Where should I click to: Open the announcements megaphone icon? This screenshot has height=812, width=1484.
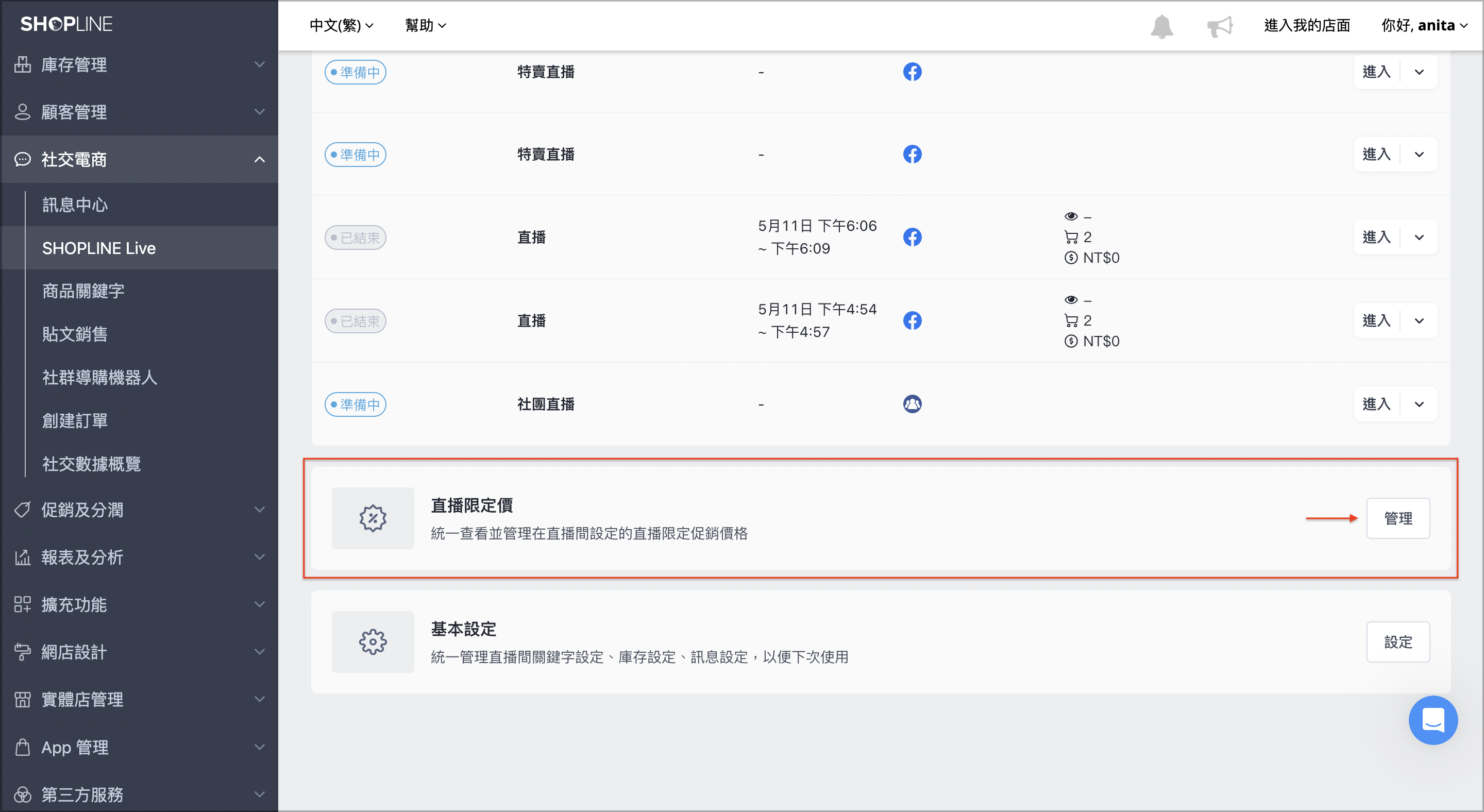coord(1220,26)
